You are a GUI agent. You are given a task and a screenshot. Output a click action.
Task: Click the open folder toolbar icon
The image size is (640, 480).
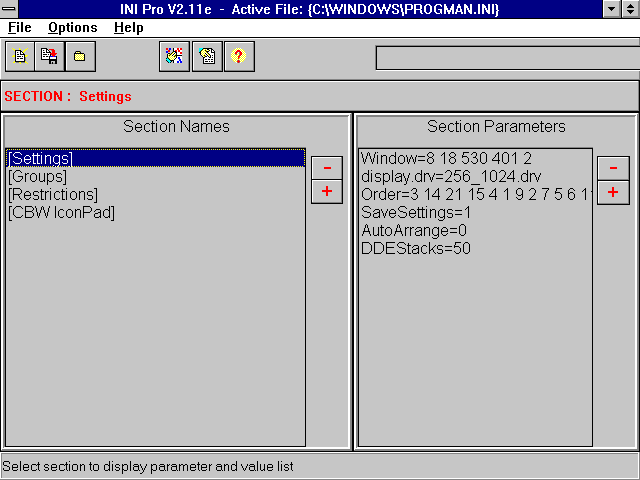pyautogui.click(x=79, y=57)
